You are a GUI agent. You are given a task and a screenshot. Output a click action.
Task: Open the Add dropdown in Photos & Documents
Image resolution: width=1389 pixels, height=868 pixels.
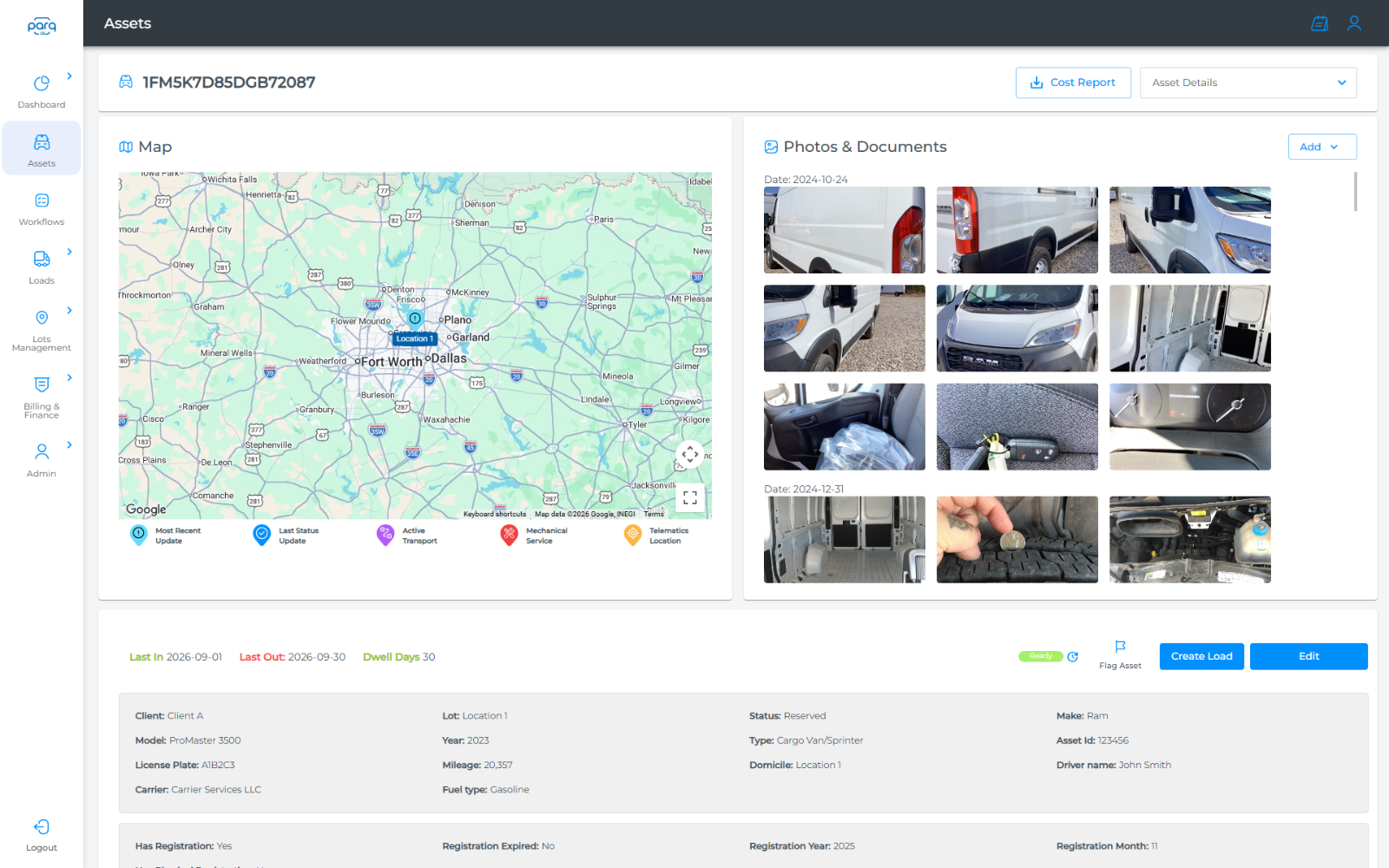(x=1322, y=147)
